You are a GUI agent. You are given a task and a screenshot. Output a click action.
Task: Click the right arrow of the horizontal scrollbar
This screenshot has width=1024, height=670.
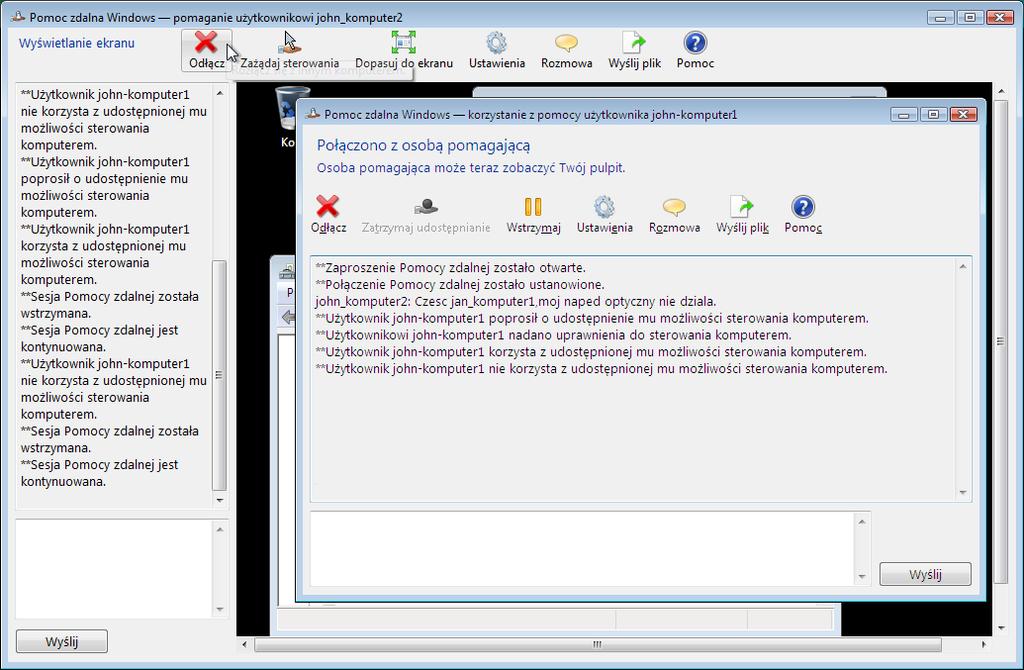click(984, 645)
